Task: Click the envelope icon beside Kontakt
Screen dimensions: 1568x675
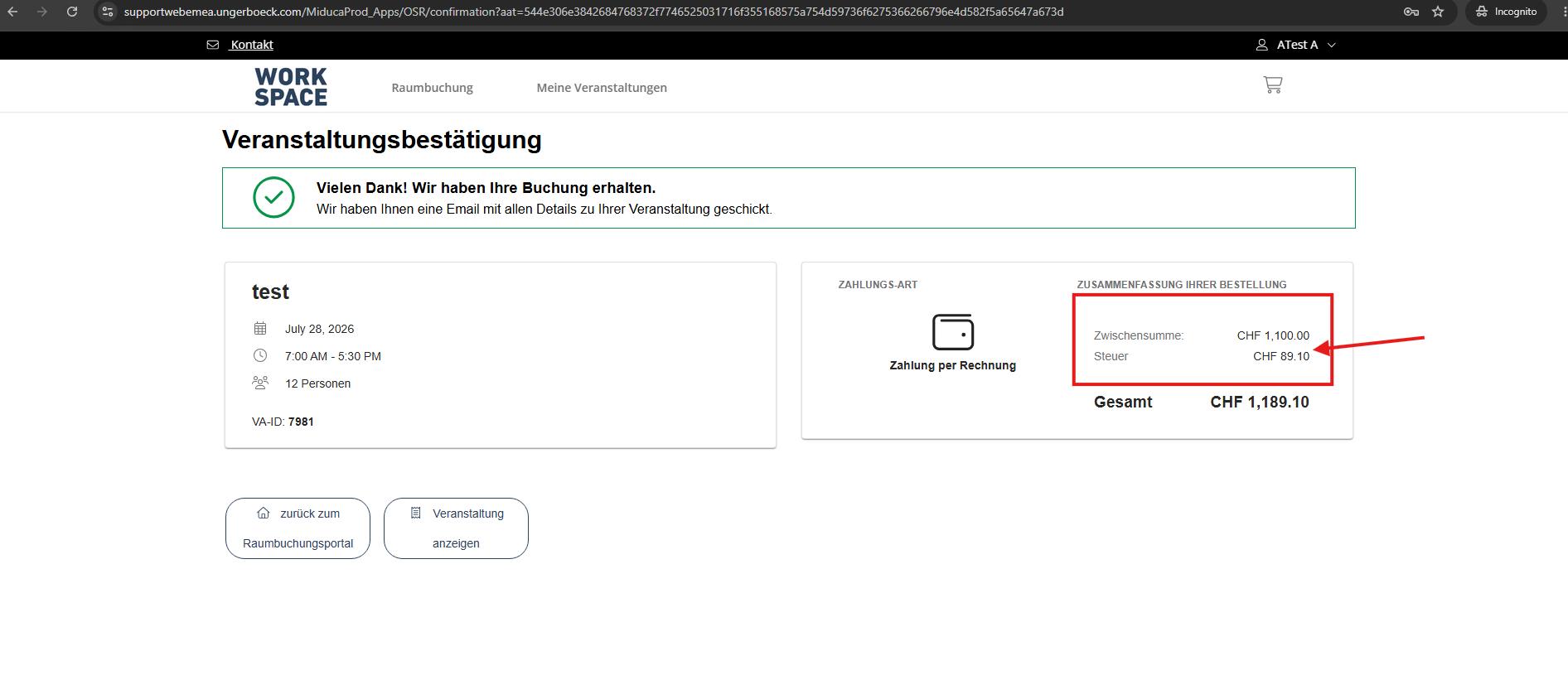Action: click(213, 45)
